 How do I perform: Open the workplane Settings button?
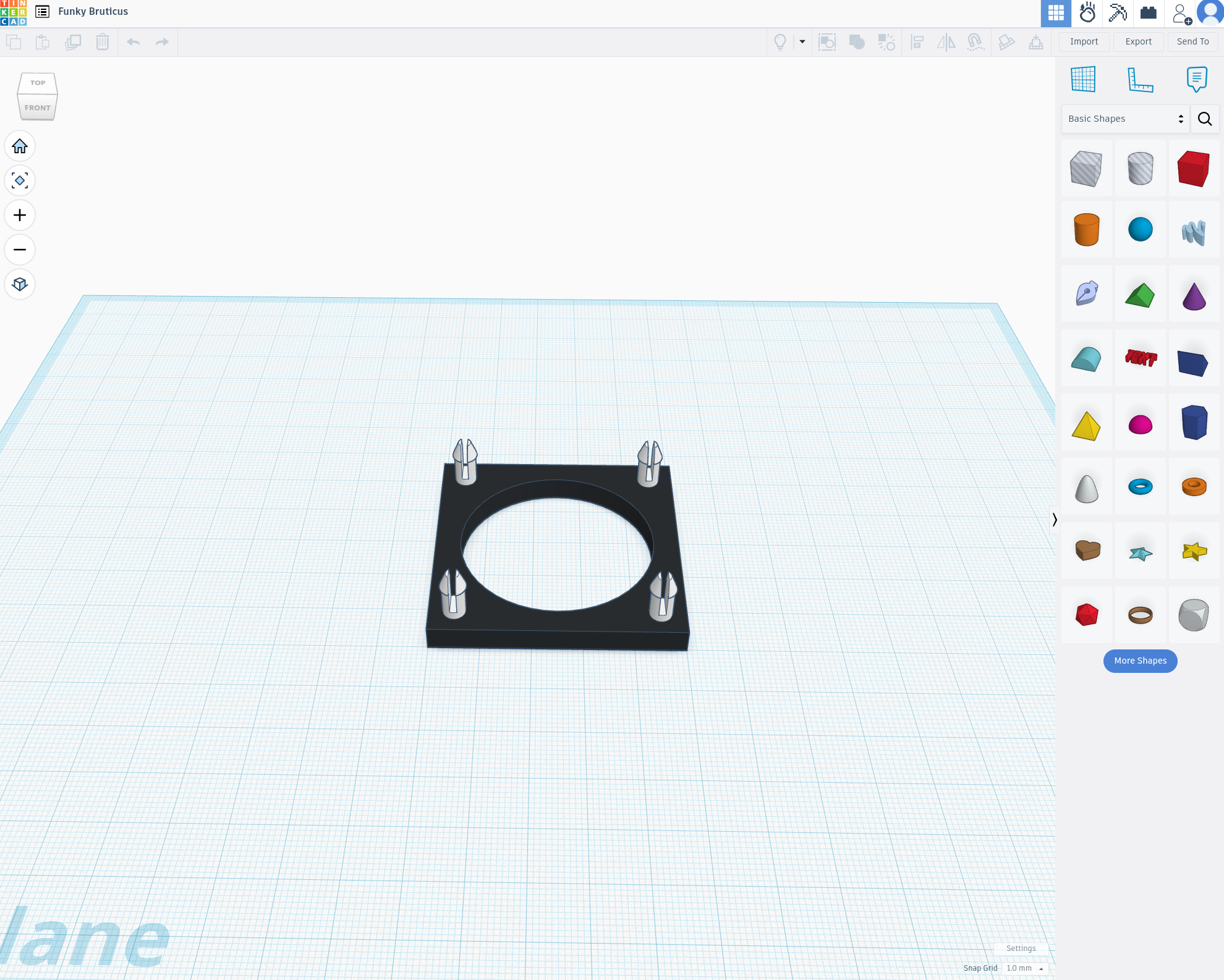click(1021, 948)
